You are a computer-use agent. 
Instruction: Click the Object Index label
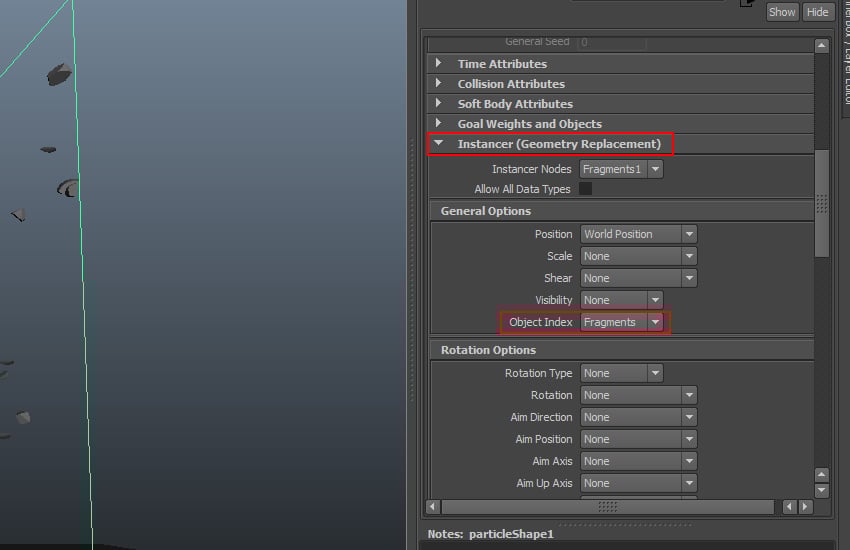click(540, 322)
